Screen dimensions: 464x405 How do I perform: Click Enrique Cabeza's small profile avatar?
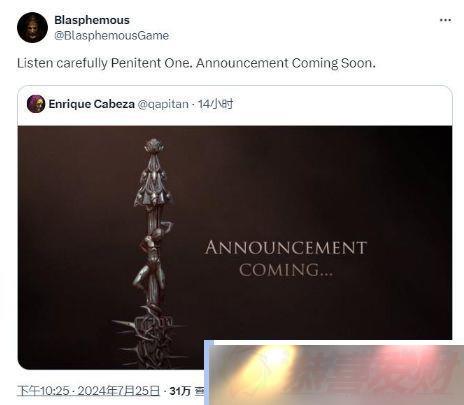[36, 104]
